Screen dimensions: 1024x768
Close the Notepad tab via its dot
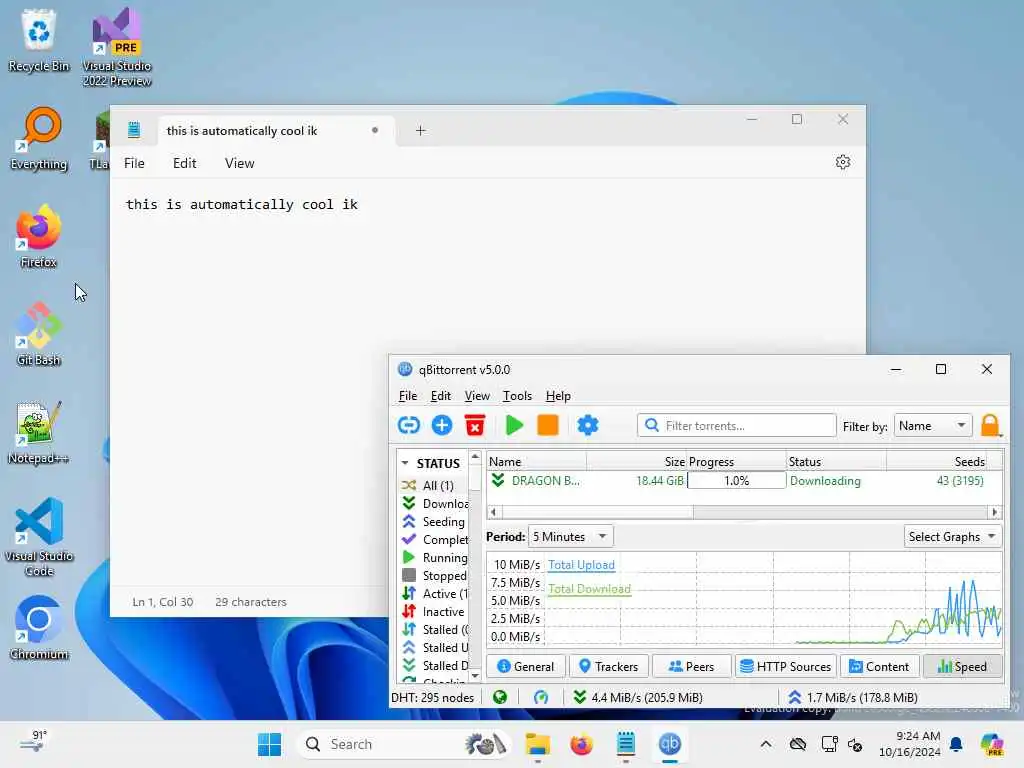[x=375, y=130]
